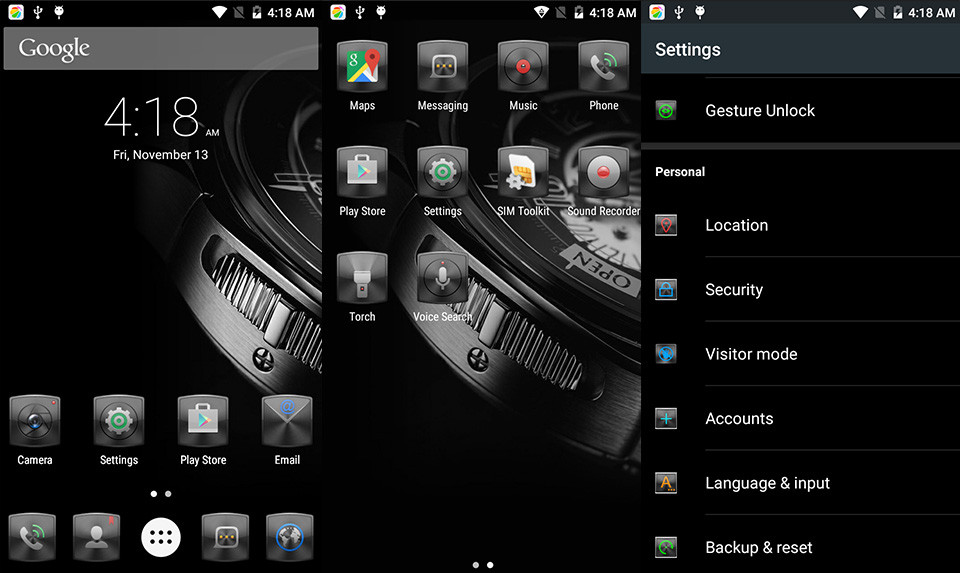Switch to second home screen page dot
This screenshot has width=960, height=573.
tap(168, 494)
